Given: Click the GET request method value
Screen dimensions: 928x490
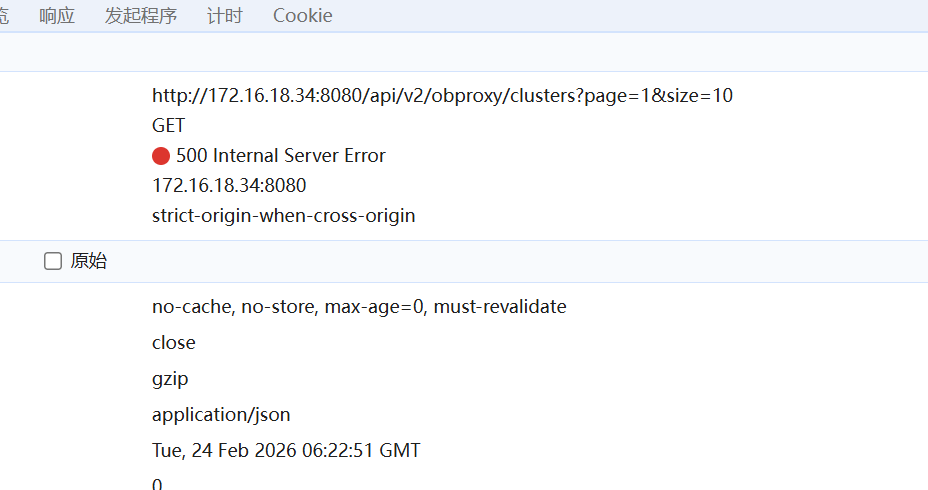Looking at the screenshot, I should tap(169, 126).
